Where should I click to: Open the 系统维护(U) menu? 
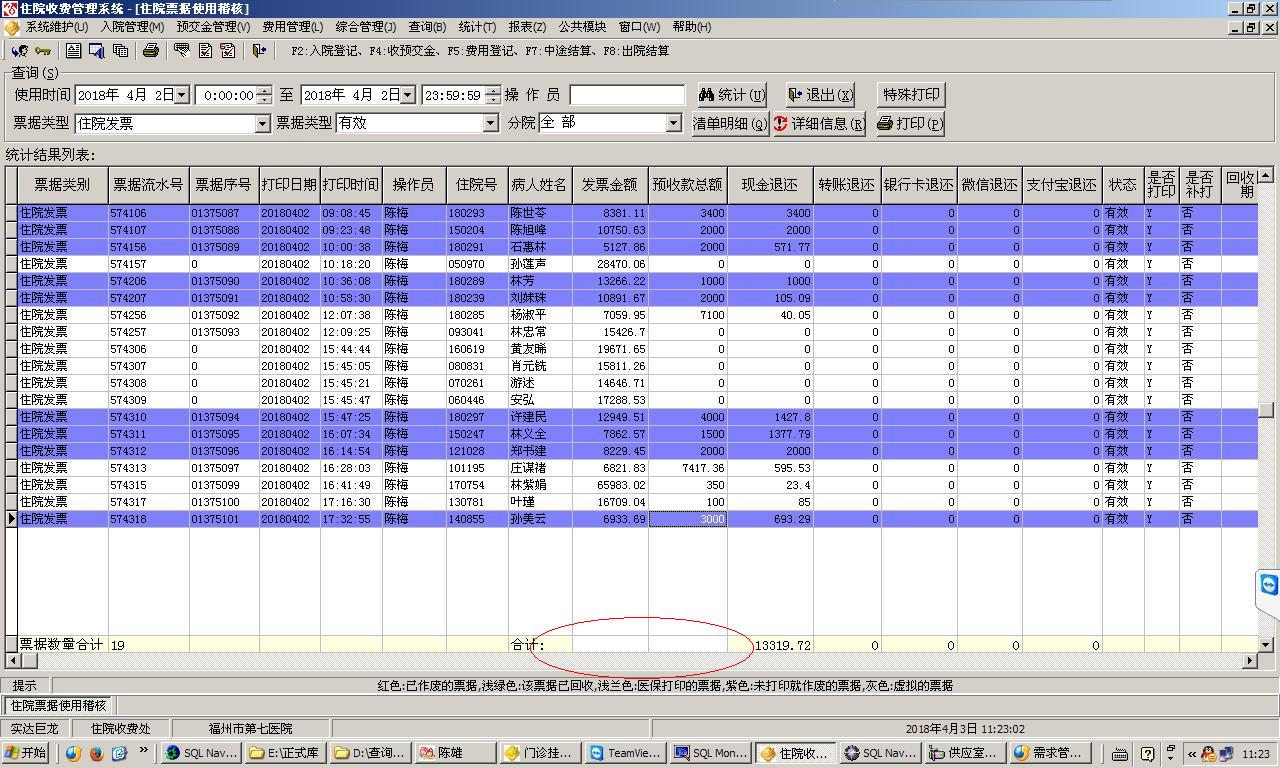[x=56, y=27]
